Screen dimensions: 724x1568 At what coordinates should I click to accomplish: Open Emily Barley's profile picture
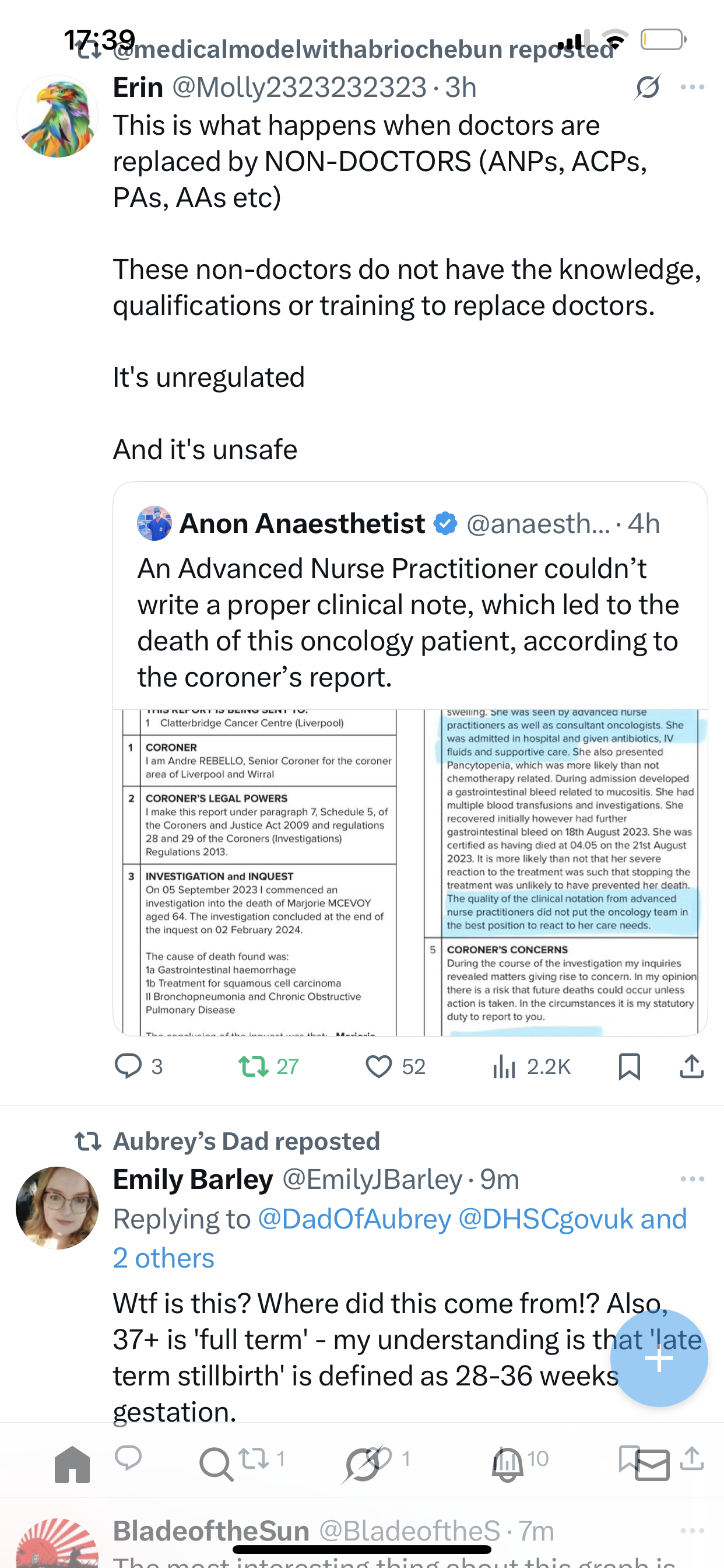coord(57,1207)
